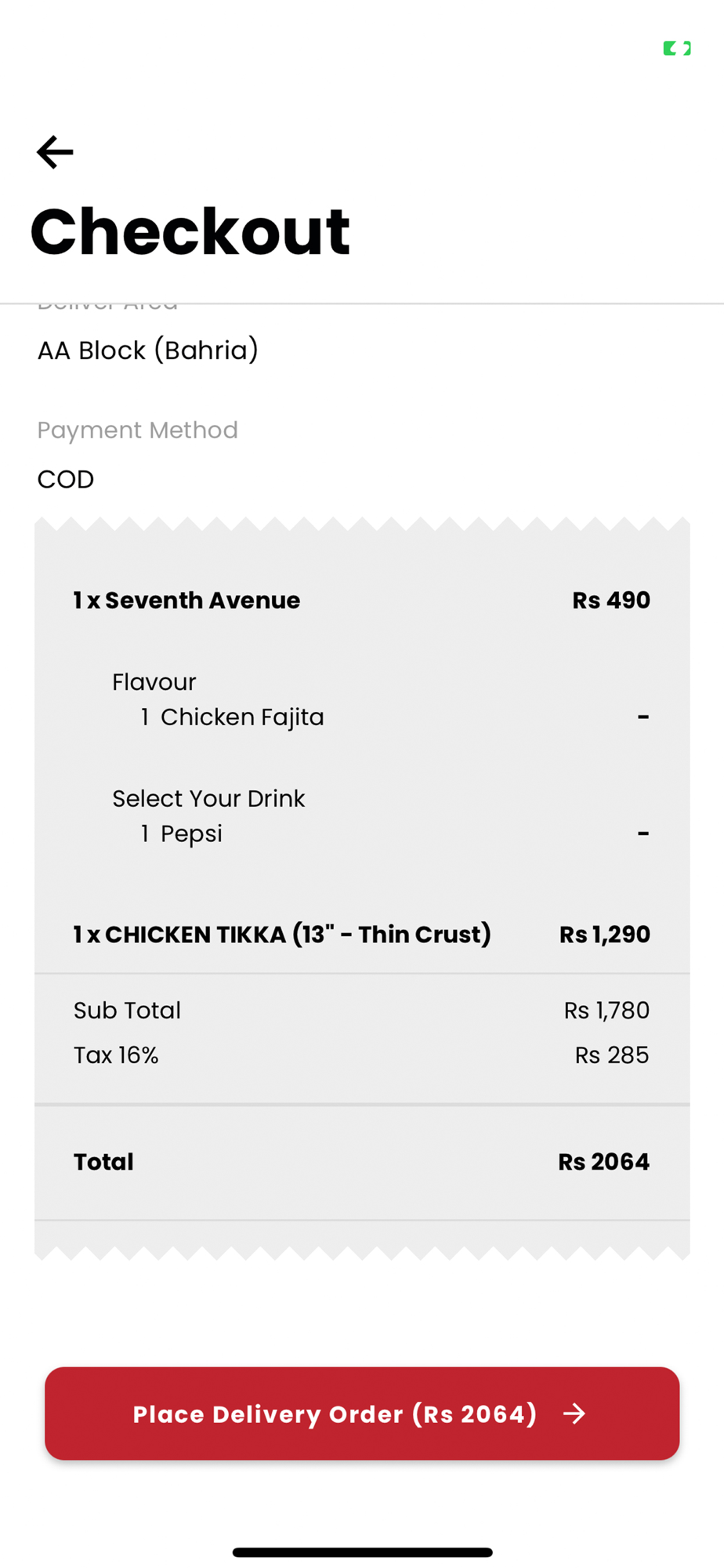
Task: Tap the Flavour option label
Action: point(154,682)
